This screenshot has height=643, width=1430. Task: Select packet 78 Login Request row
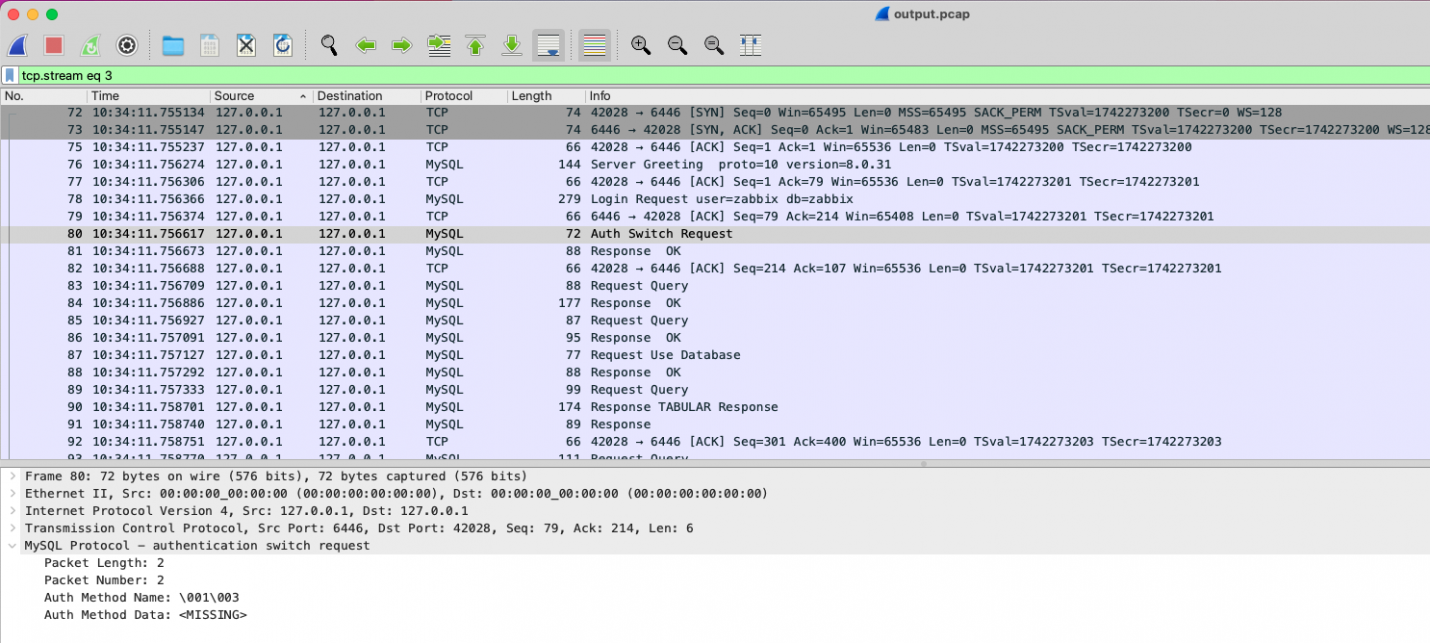point(700,199)
